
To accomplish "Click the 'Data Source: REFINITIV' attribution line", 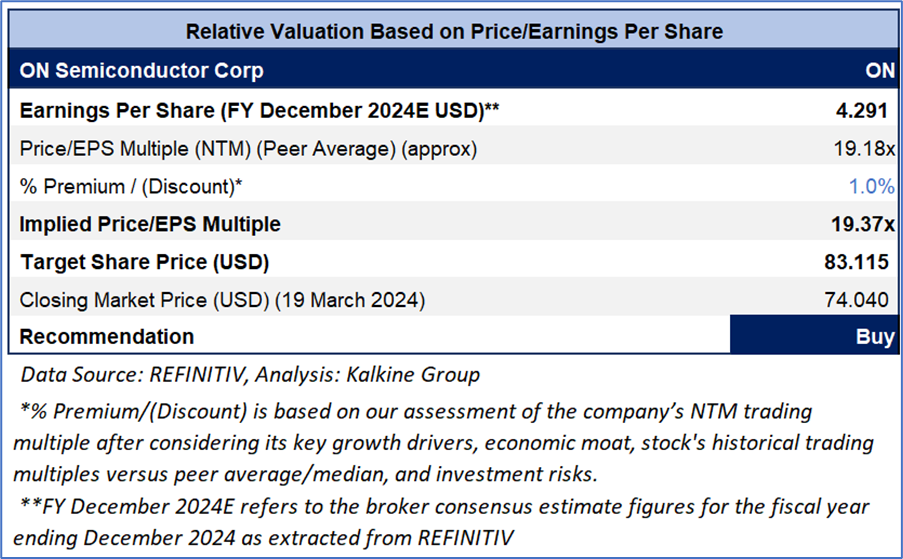I will point(250,375).
